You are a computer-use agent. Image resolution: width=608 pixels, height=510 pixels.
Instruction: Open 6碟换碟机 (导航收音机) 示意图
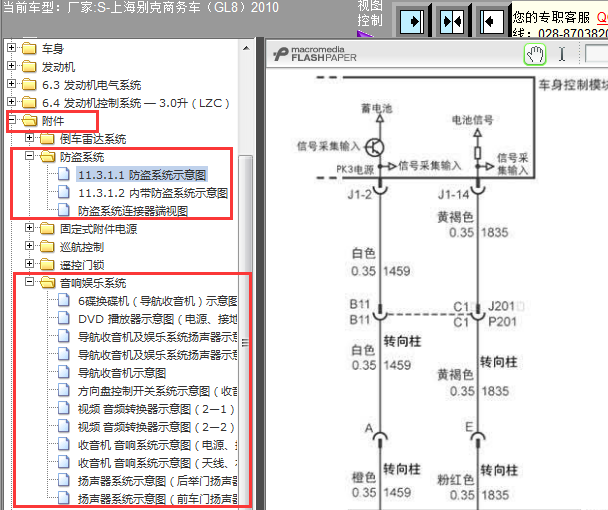pyautogui.click(x=157, y=301)
